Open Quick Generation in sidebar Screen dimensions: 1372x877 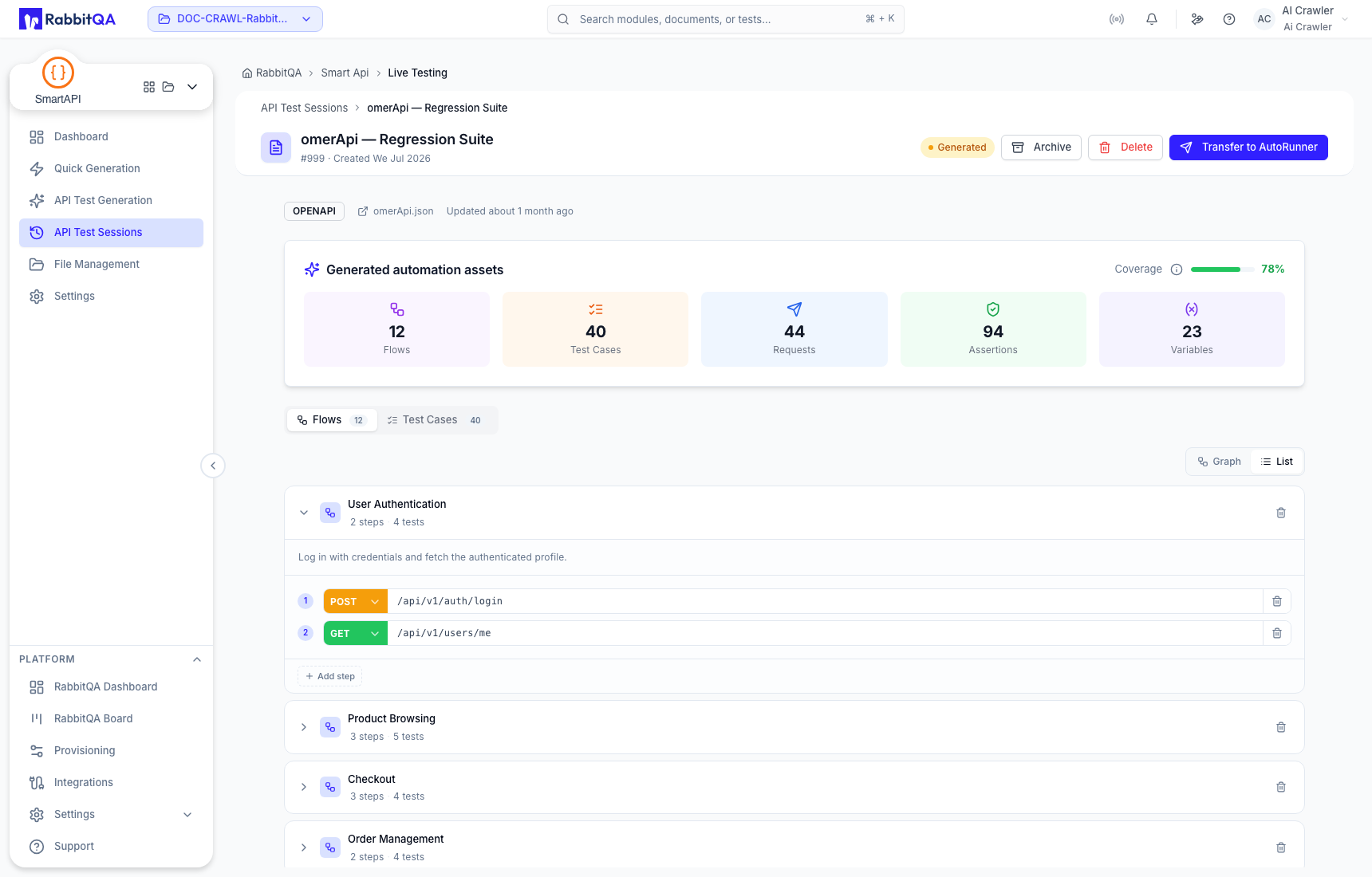111,169
